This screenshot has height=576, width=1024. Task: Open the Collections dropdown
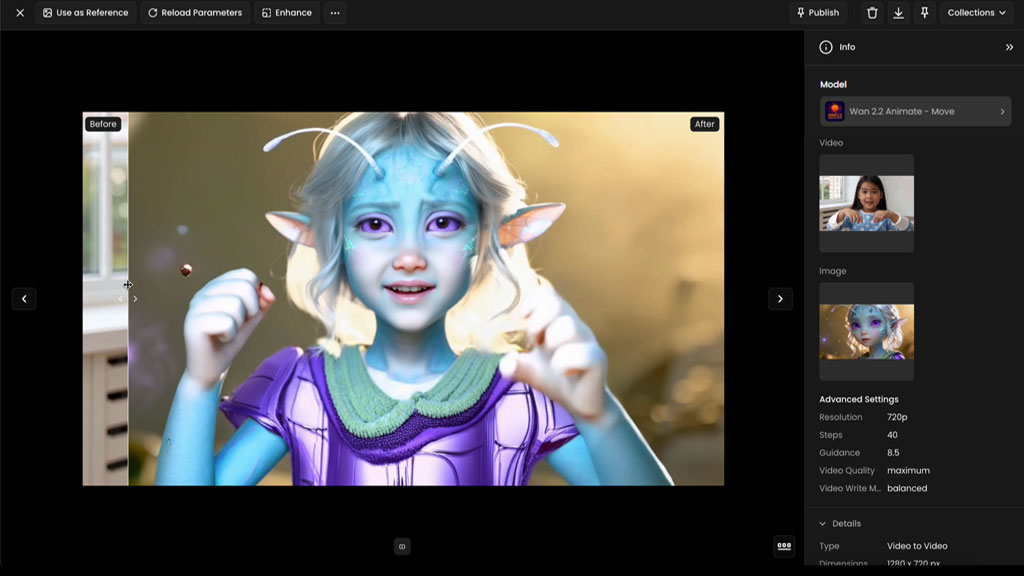tap(976, 13)
